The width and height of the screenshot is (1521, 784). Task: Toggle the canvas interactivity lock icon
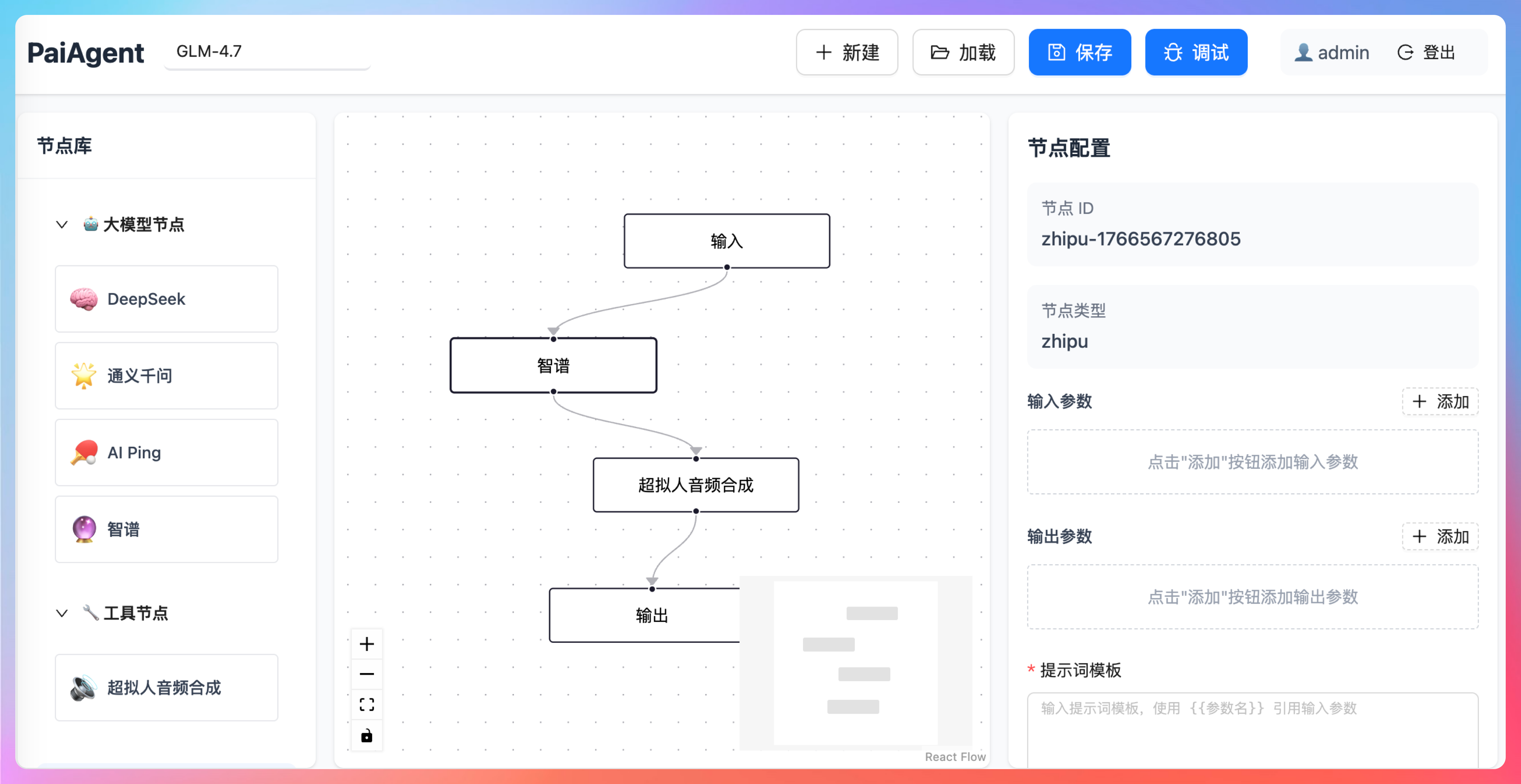click(x=367, y=736)
